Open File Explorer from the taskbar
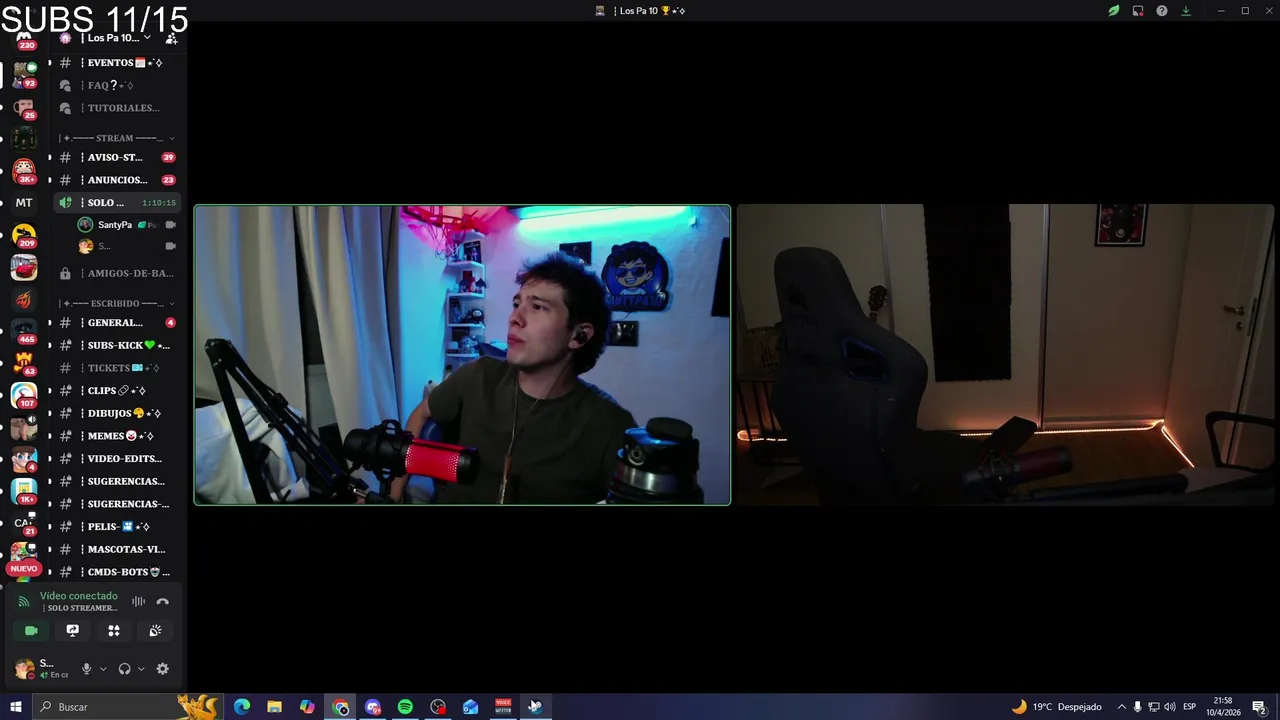Viewport: 1280px width, 720px height. click(274, 707)
